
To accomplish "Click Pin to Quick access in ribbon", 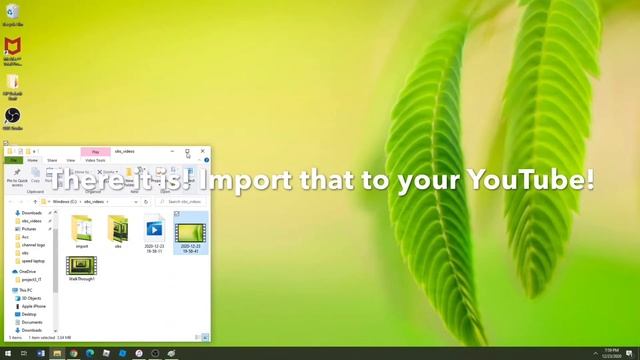I will 17,178.
